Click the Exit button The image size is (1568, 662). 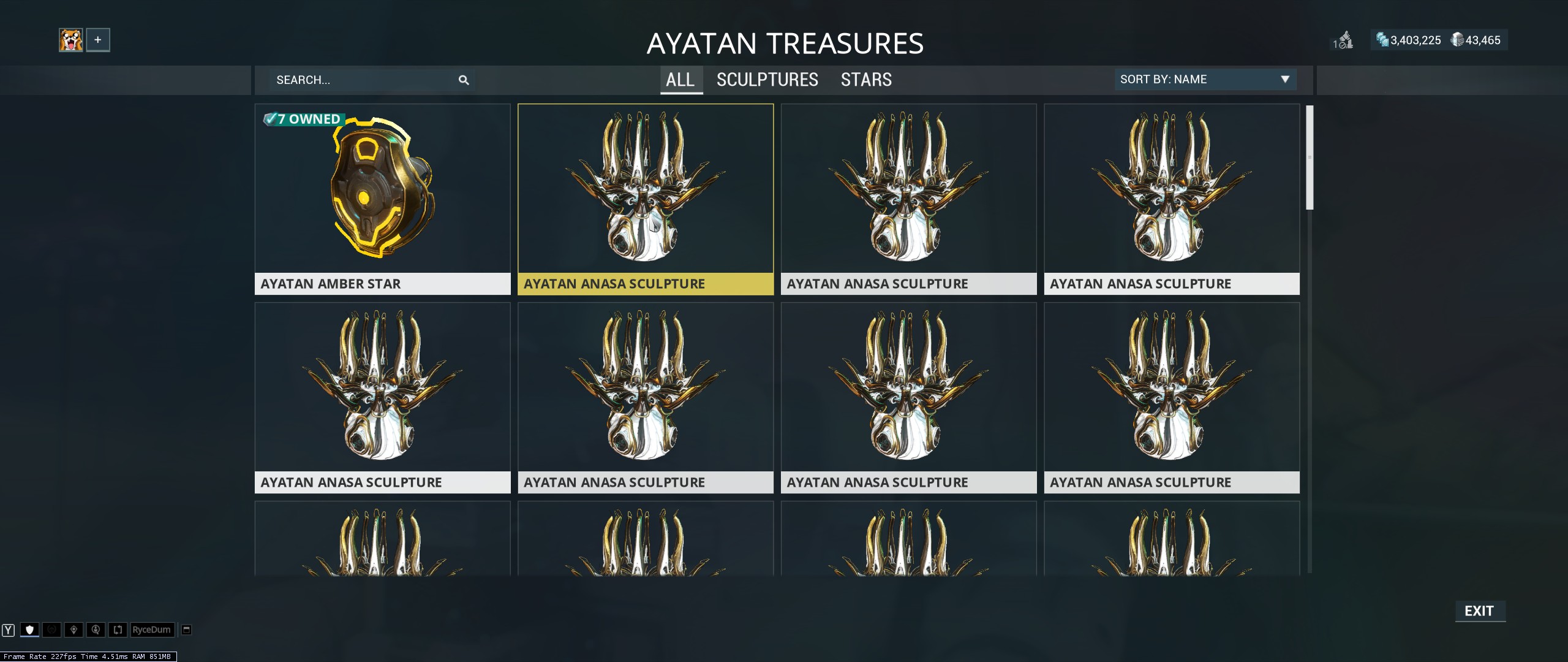tap(1479, 611)
